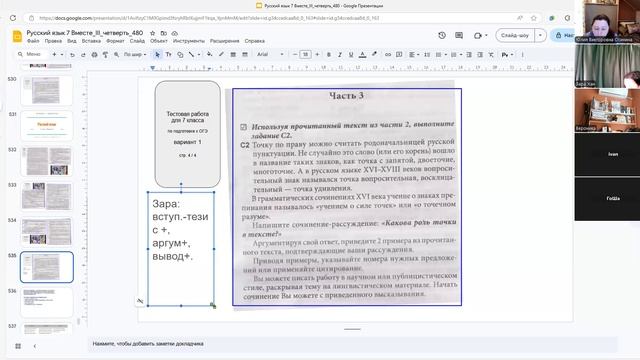
Task: Click the line spacing icon
Action: coord(427,55)
